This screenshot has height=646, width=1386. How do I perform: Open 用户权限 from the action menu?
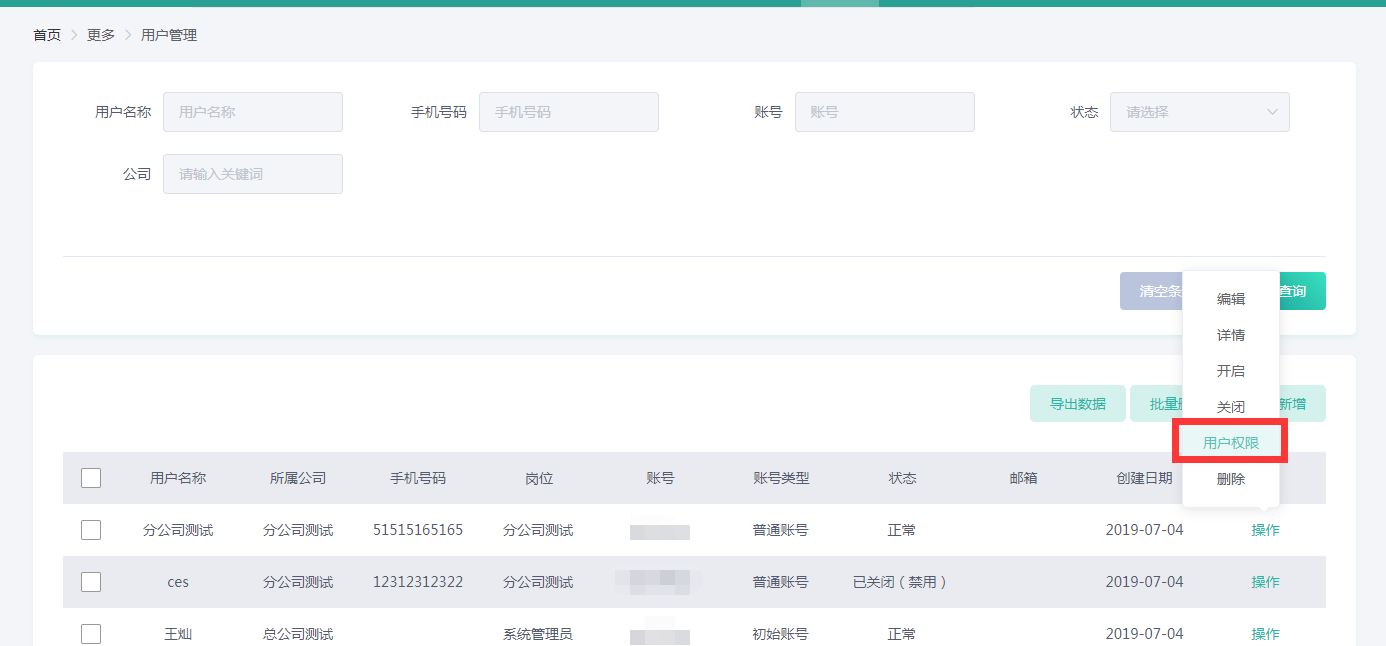tap(1230, 443)
